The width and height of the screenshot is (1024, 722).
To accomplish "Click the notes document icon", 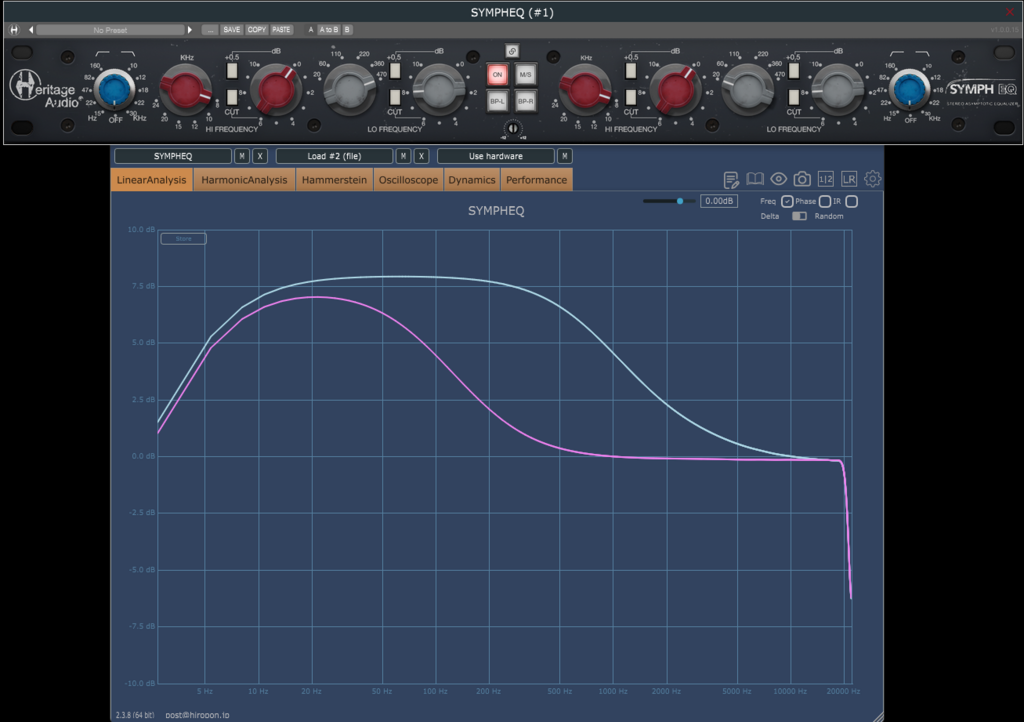I will tap(731, 180).
